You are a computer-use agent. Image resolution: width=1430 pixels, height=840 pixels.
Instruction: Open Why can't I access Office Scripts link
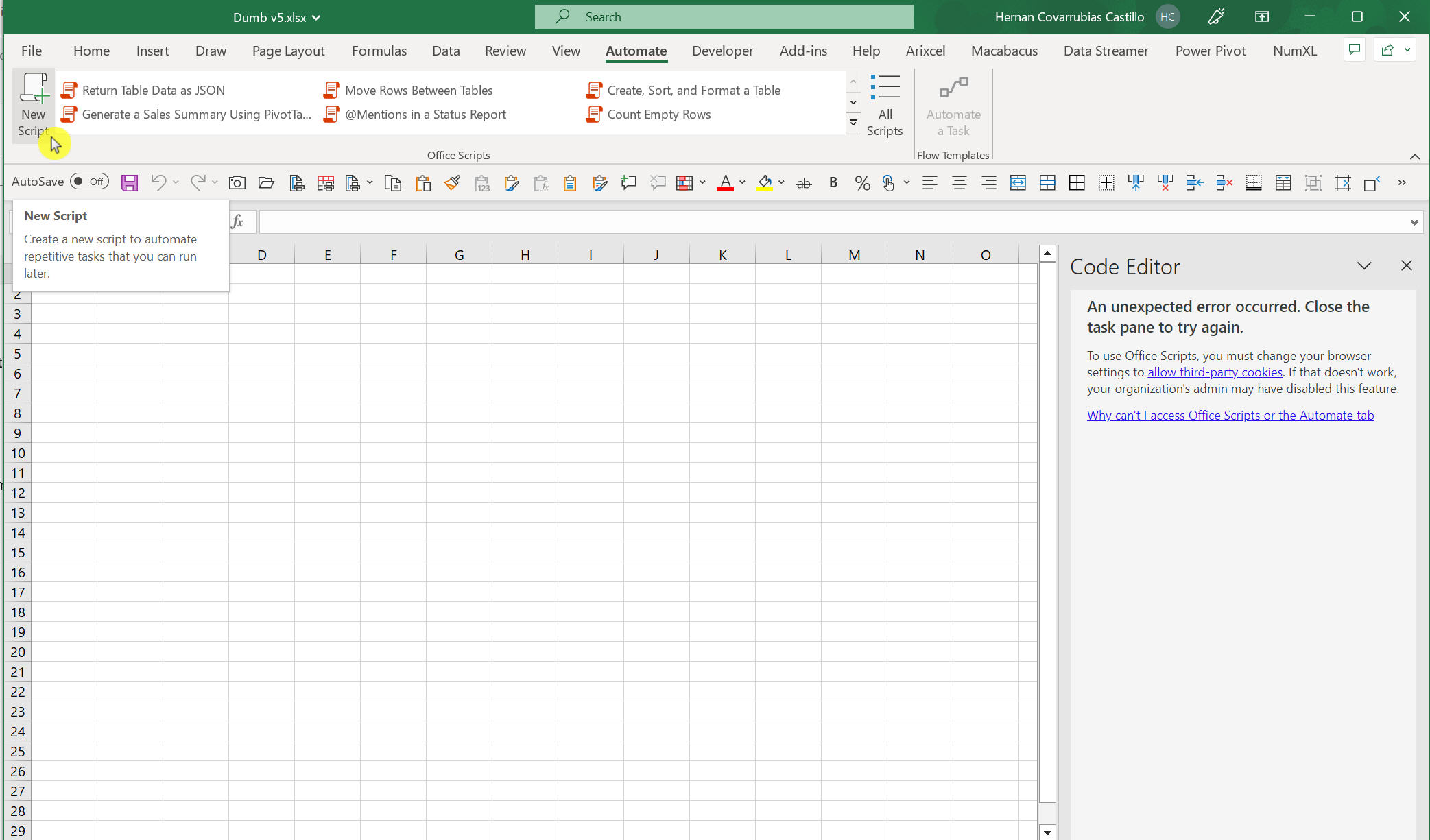pyautogui.click(x=1230, y=415)
